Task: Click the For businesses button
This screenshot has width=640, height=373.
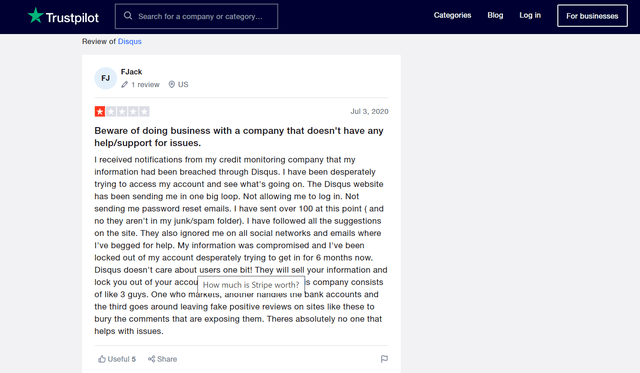Action: tap(592, 16)
